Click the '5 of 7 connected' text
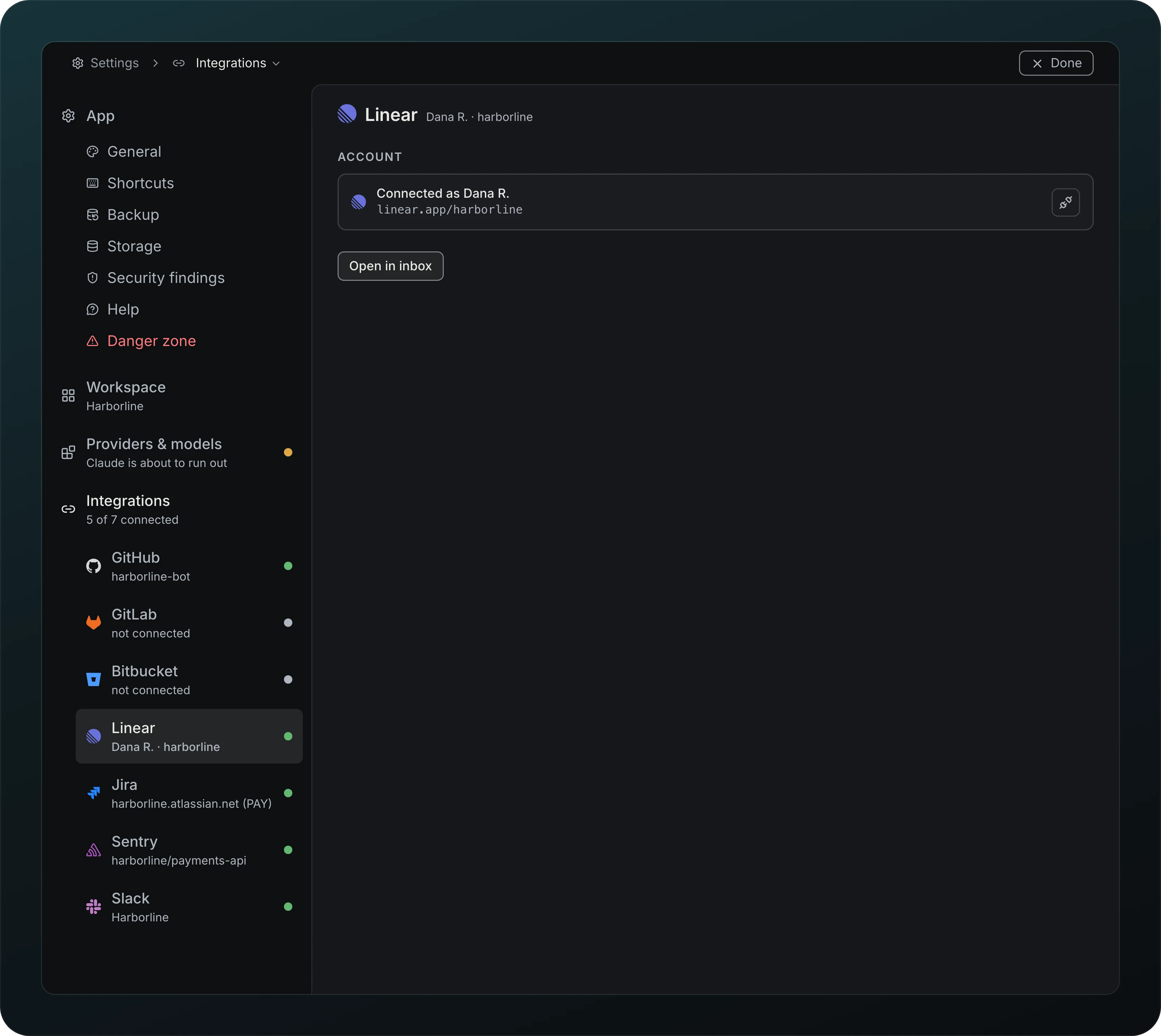The width and height of the screenshot is (1161, 1036). coord(132,520)
